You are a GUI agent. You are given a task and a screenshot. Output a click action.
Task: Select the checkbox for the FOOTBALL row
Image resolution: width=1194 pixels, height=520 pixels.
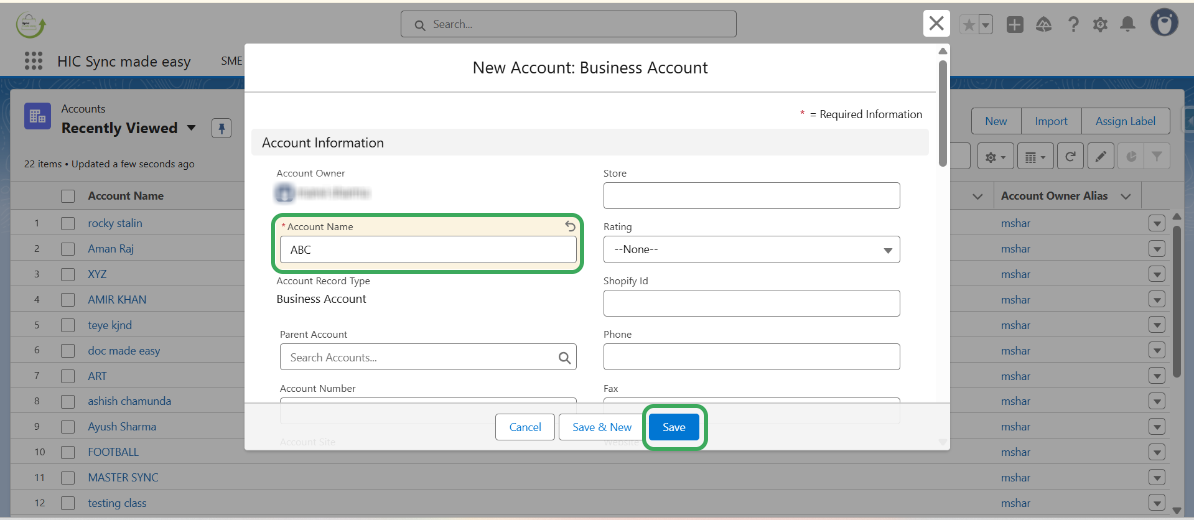68,452
